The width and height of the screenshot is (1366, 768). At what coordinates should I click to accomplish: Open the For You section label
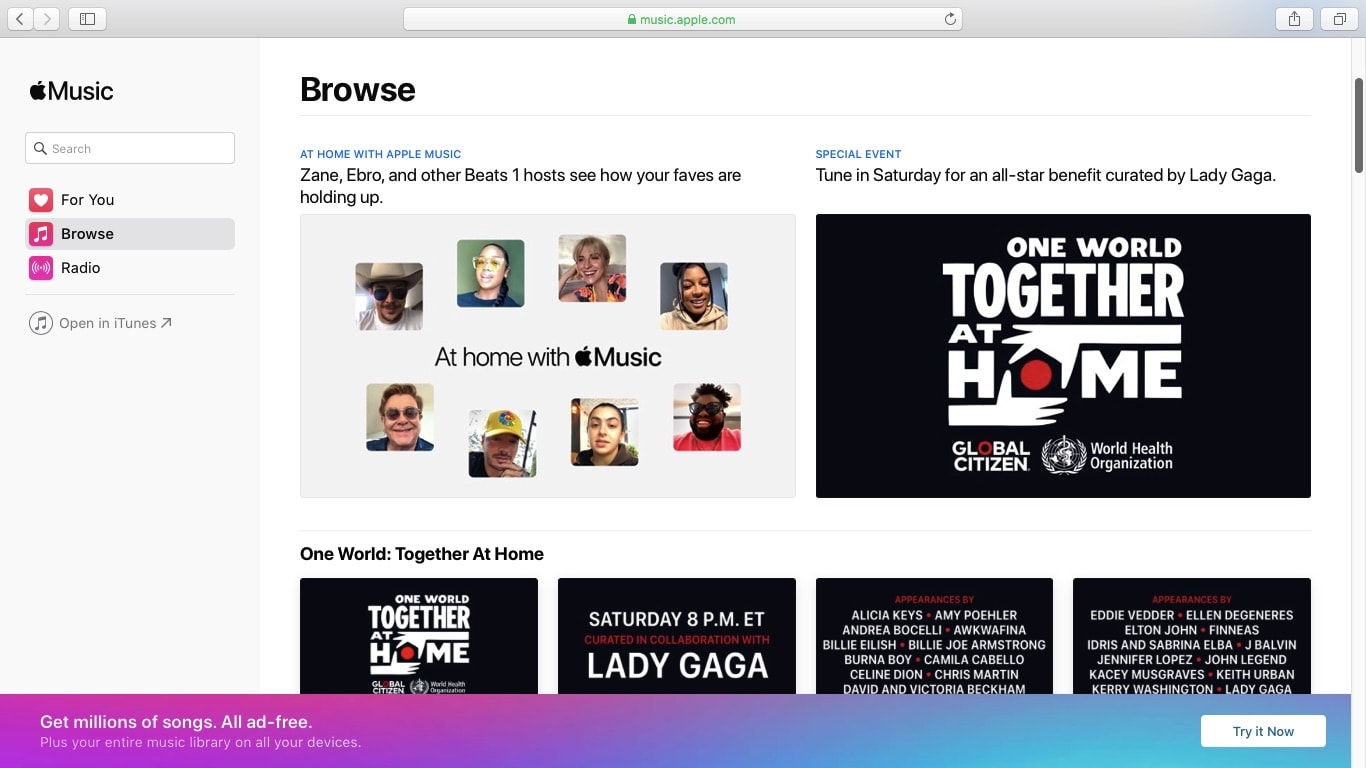pos(87,200)
